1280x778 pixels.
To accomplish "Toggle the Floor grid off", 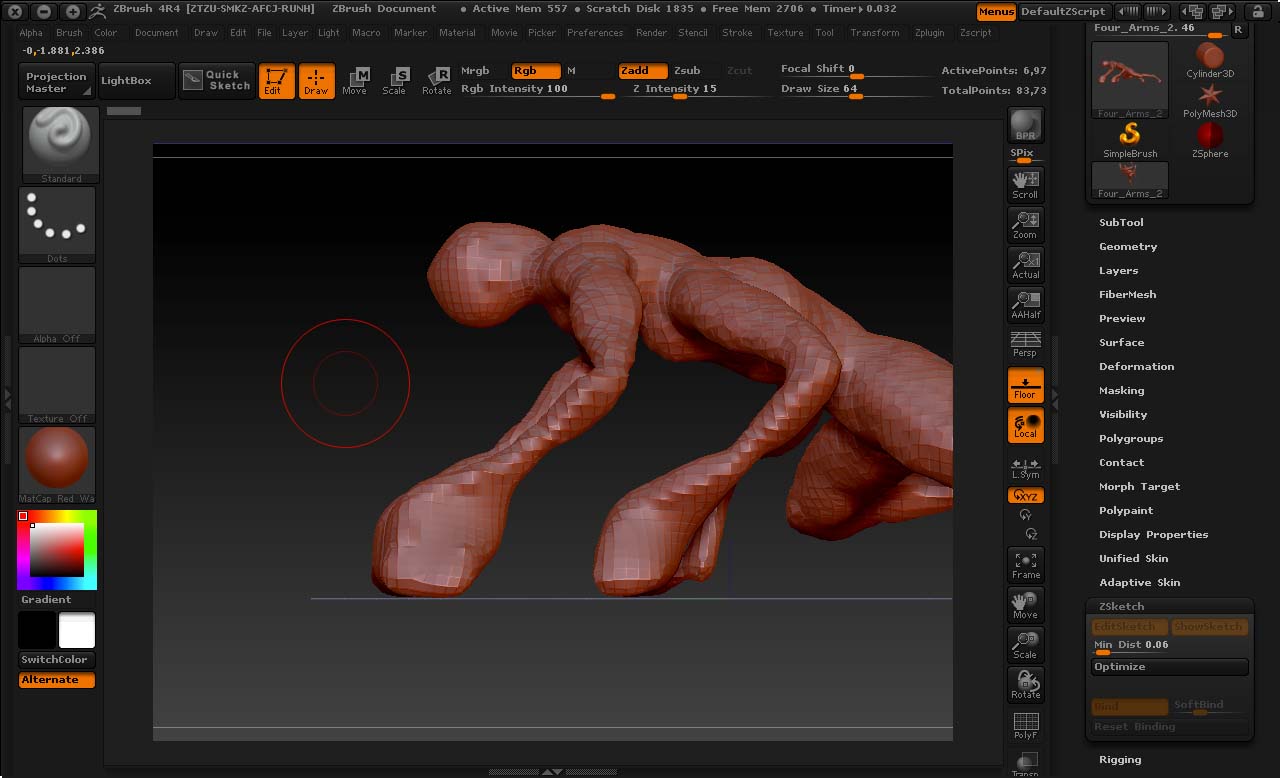I will pyautogui.click(x=1025, y=385).
